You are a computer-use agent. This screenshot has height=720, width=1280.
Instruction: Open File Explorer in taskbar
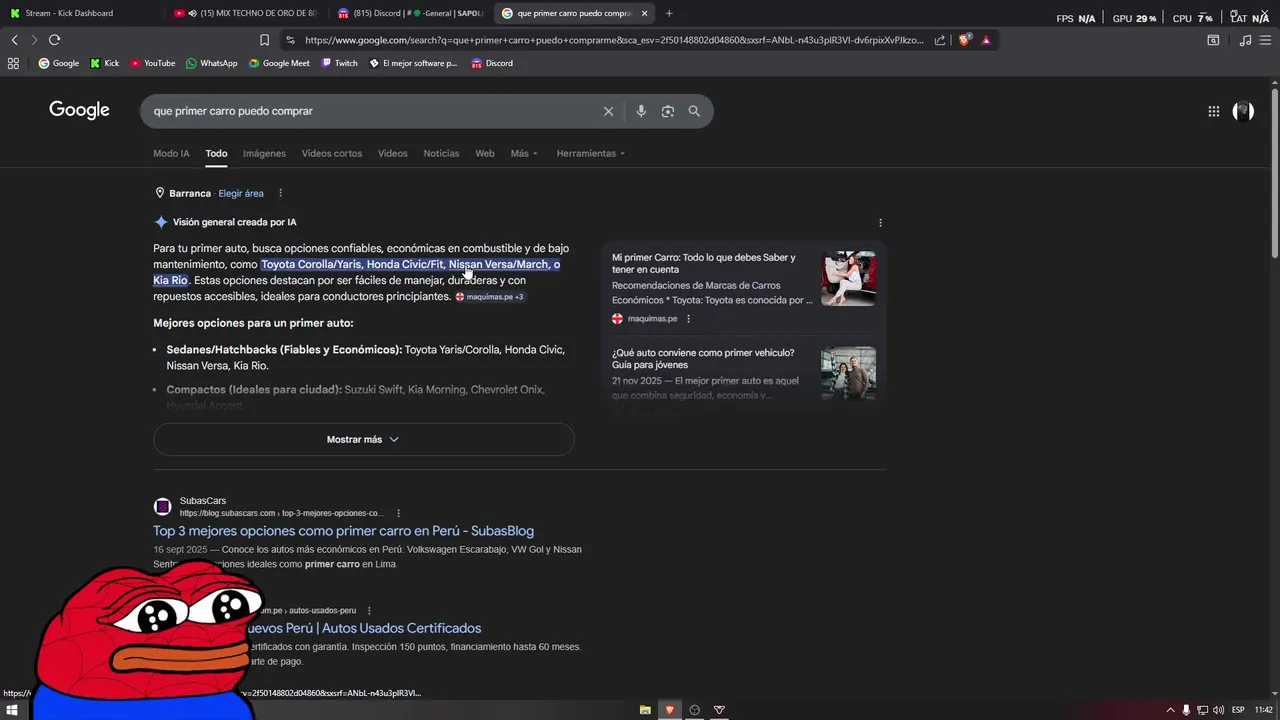pyautogui.click(x=645, y=710)
